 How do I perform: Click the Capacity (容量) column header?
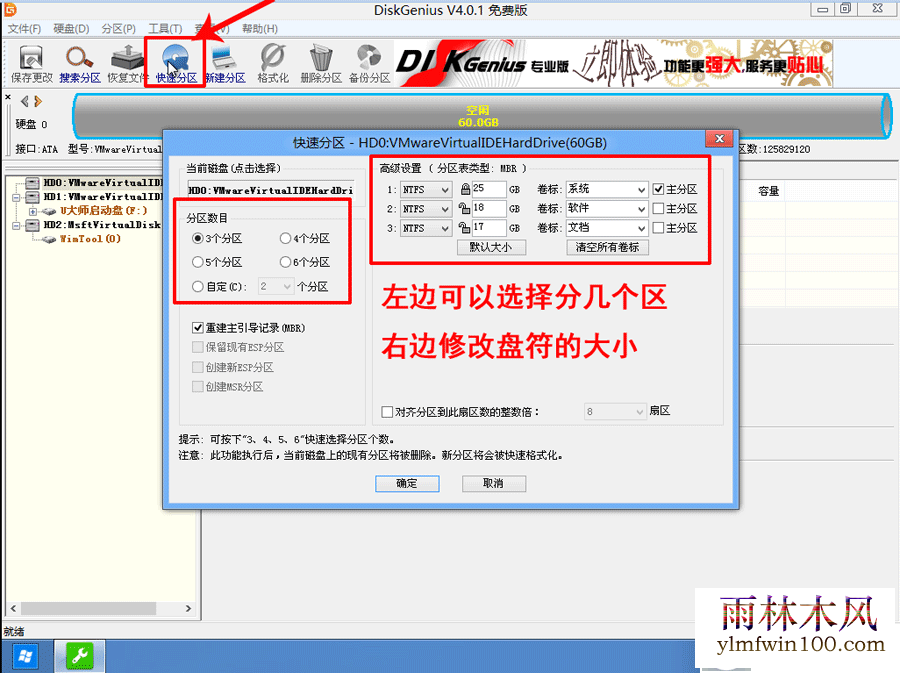pyautogui.click(x=769, y=191)
